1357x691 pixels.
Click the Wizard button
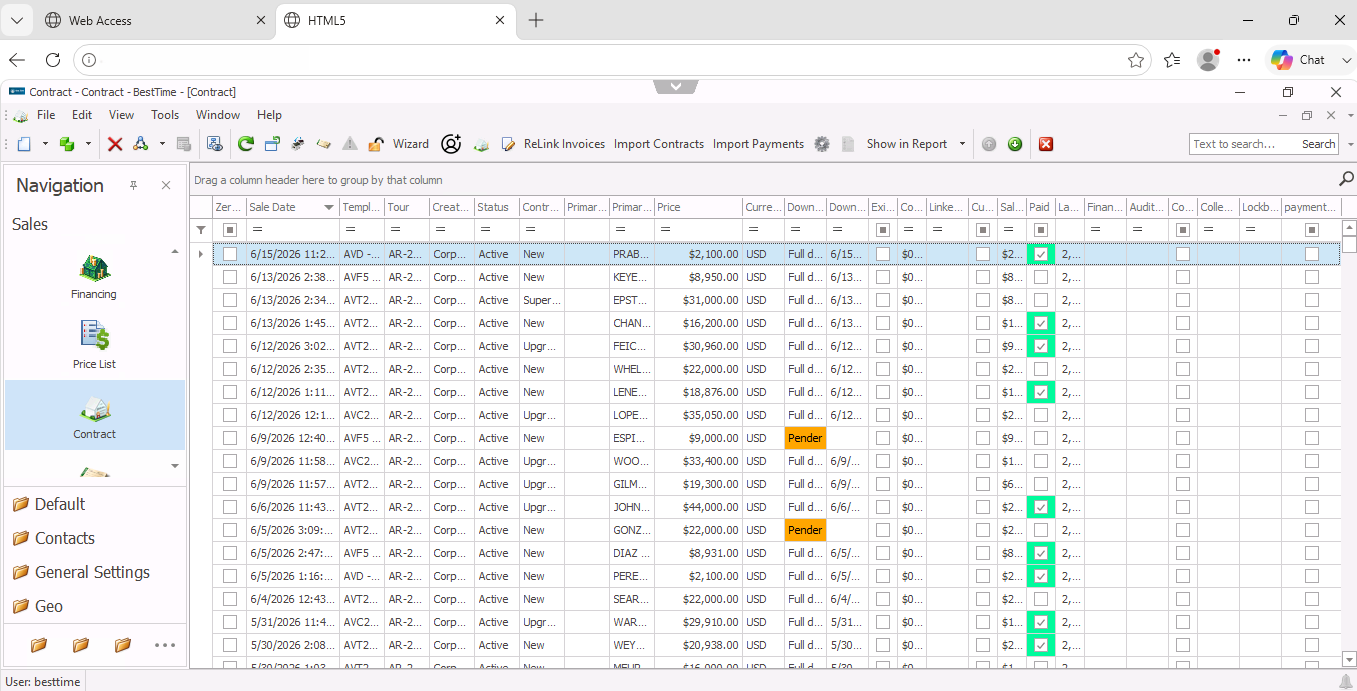[x=411, y=144]
